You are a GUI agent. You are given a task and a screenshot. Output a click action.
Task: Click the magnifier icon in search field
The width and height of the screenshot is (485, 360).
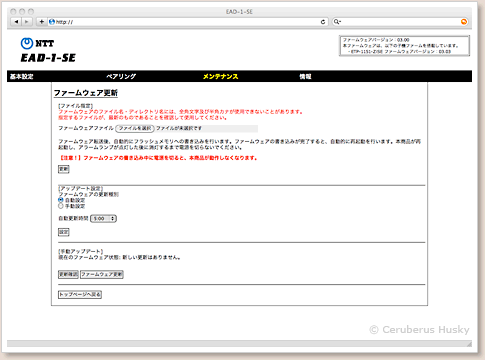point(337,22)
